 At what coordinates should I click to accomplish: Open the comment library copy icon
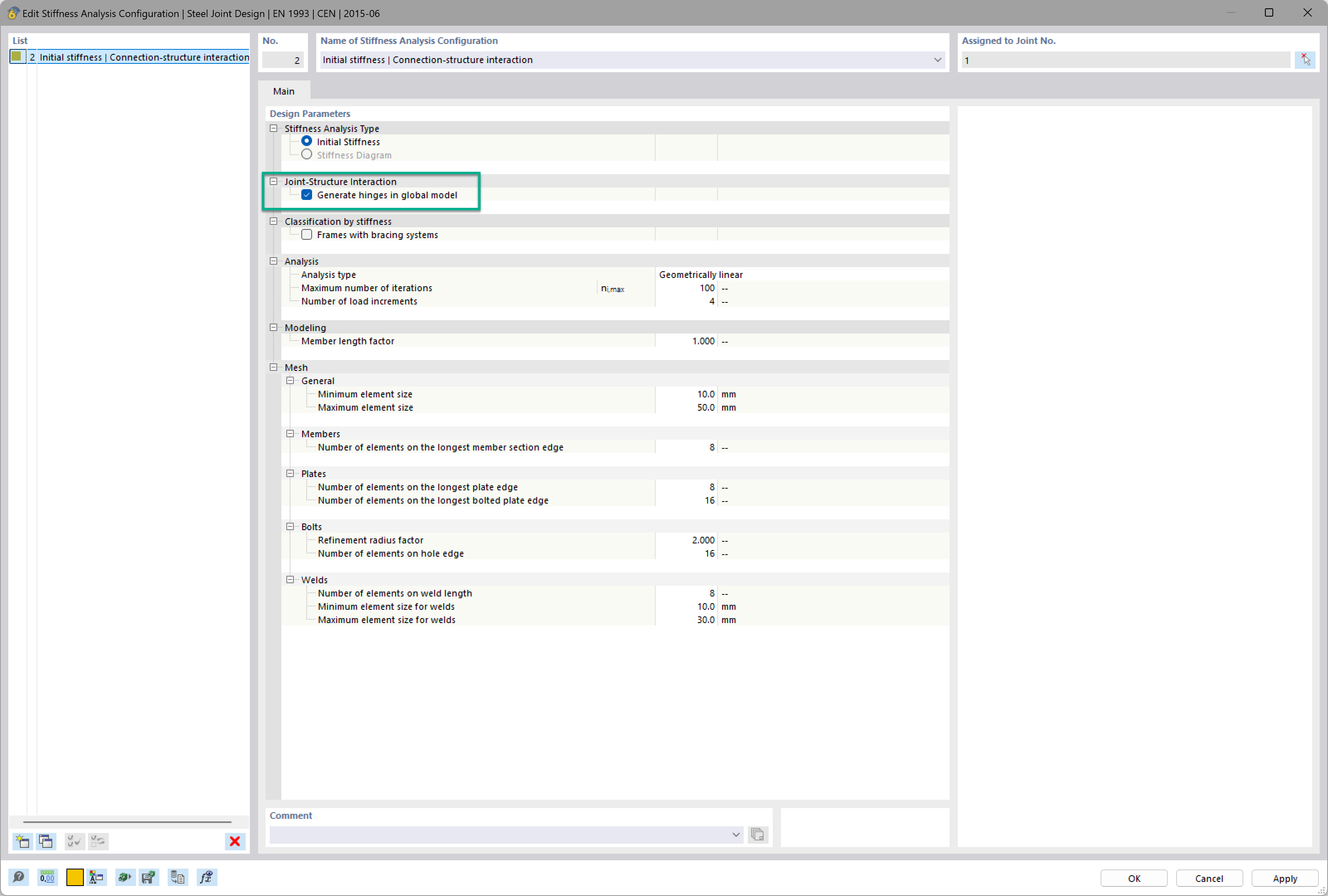(757, 835)
